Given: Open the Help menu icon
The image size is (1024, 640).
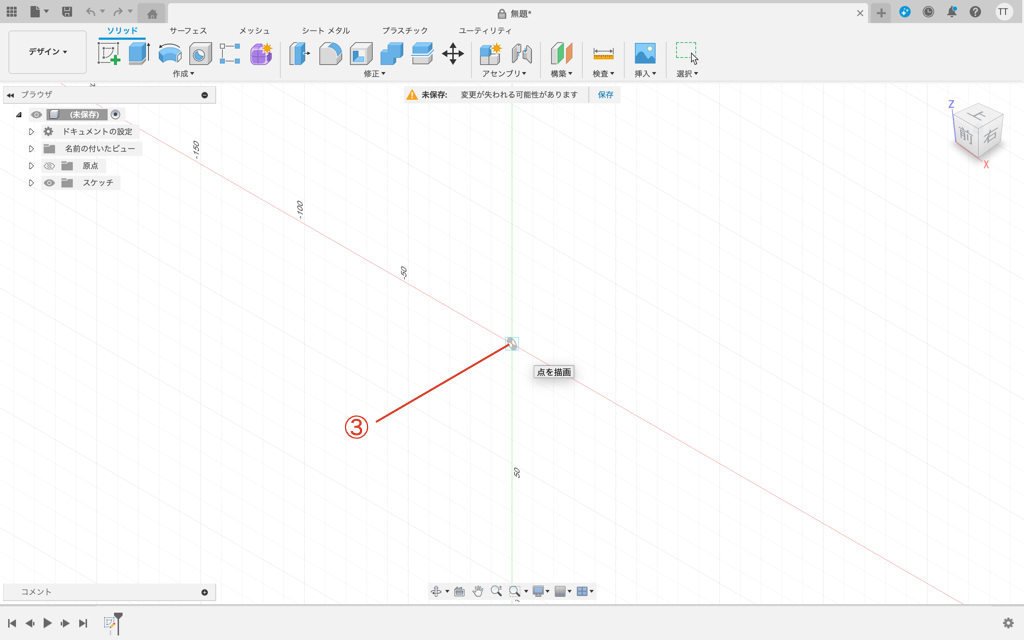Looking at the screenshot, I should click(x=975, y=12).
